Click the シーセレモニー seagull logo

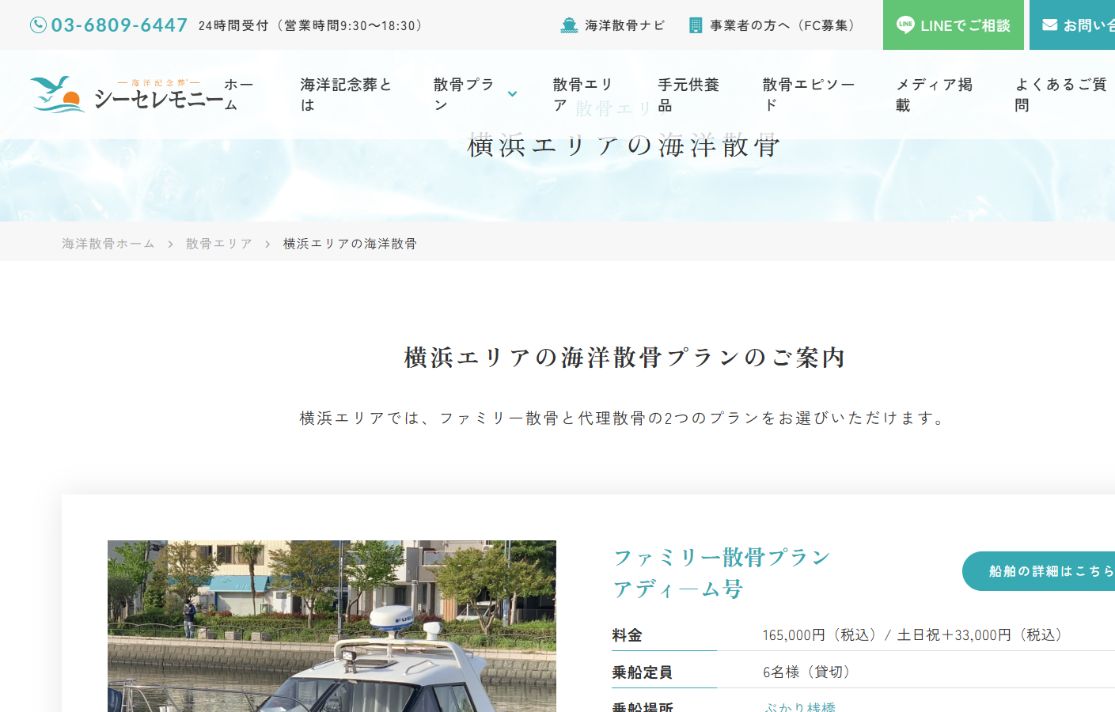click(127, 95)
